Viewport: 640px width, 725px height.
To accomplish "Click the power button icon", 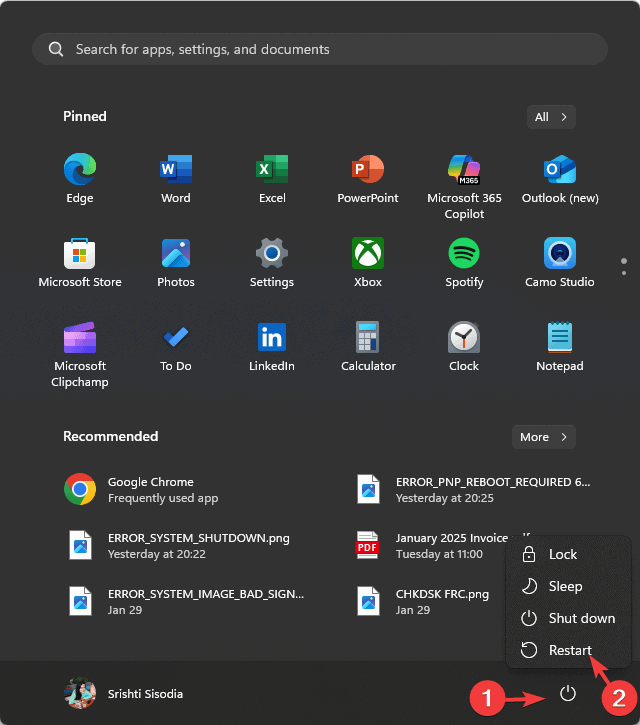I will (568, 693).
